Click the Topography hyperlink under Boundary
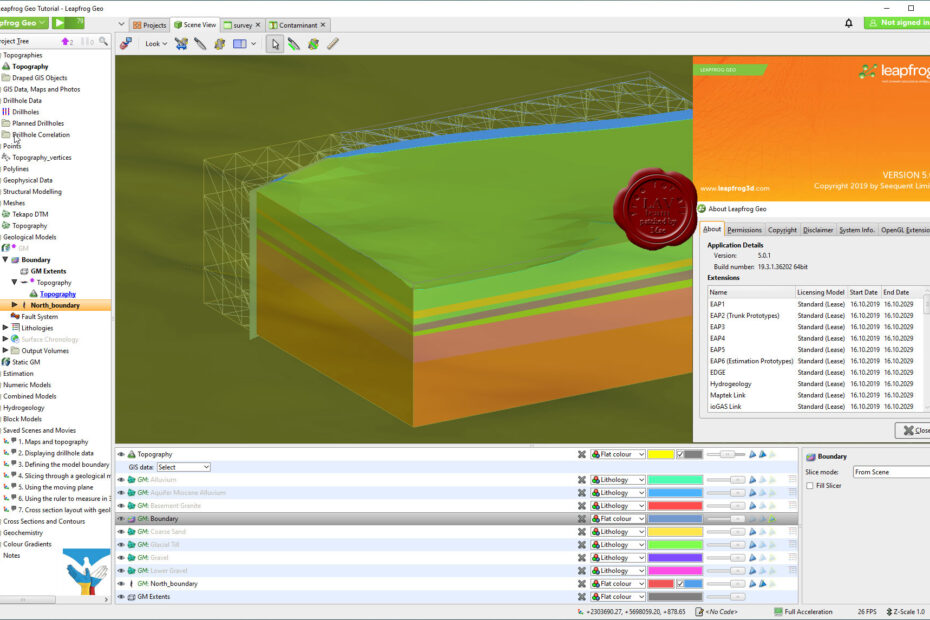Screen dimensions: 930x620 click(x=58, y=294)
